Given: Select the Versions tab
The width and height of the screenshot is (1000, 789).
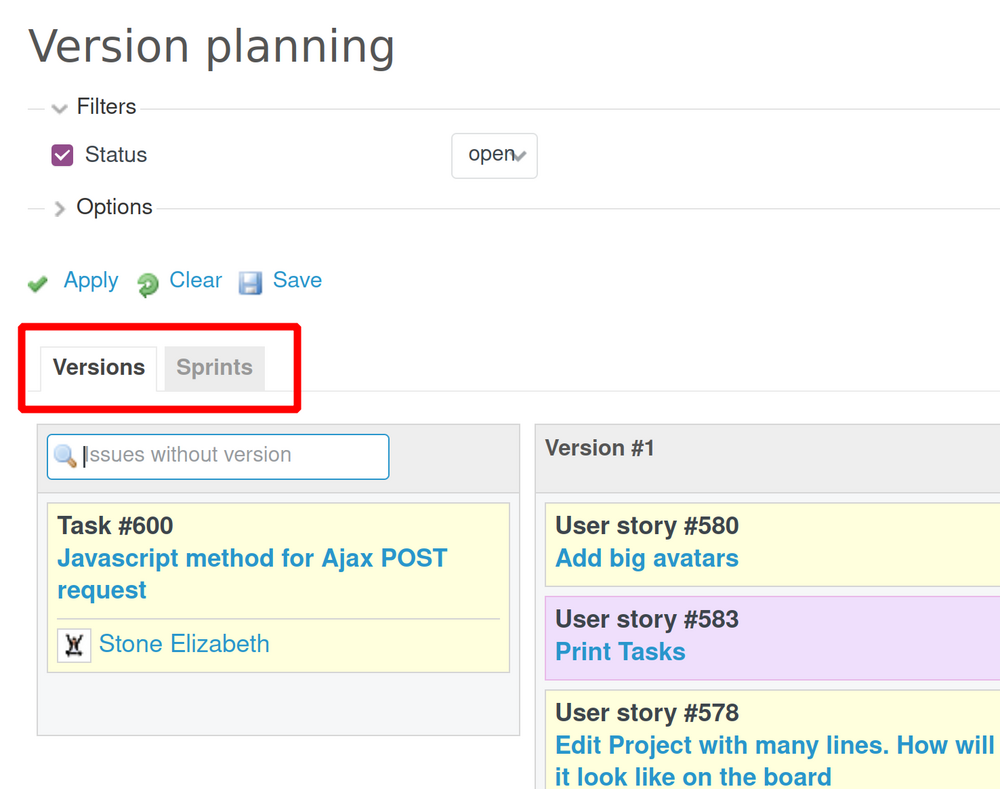Looking at the screenshot, I should (98, 368).
